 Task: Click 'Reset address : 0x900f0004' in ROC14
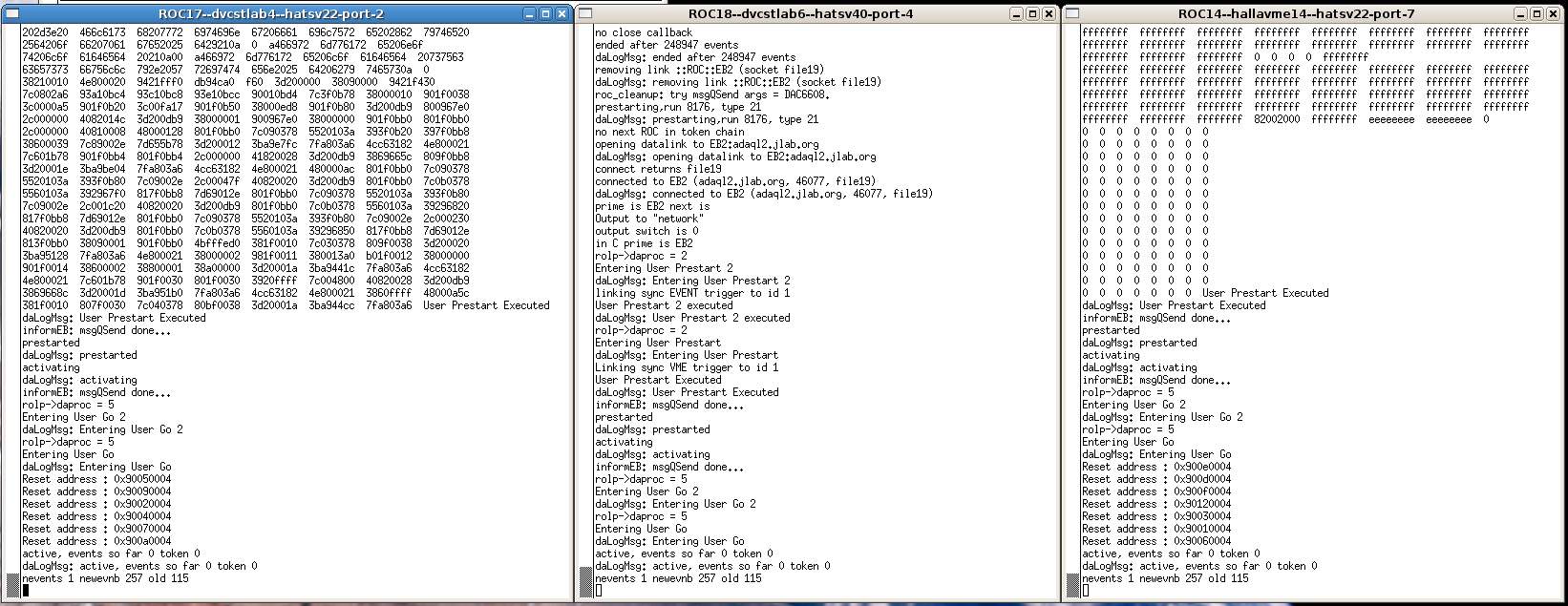1156,491
